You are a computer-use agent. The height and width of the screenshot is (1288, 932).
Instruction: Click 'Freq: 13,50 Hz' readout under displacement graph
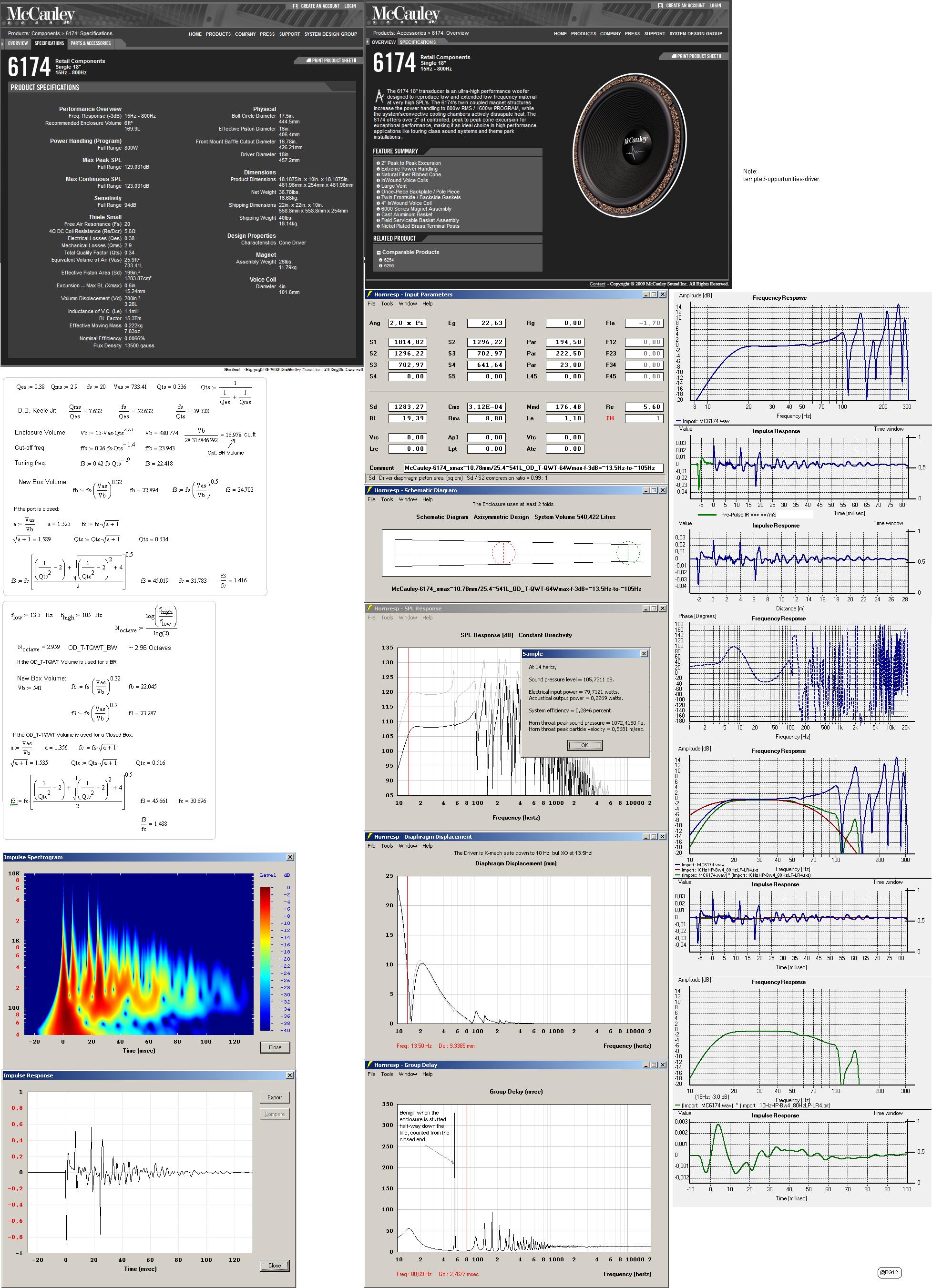tap(414, 1045)
